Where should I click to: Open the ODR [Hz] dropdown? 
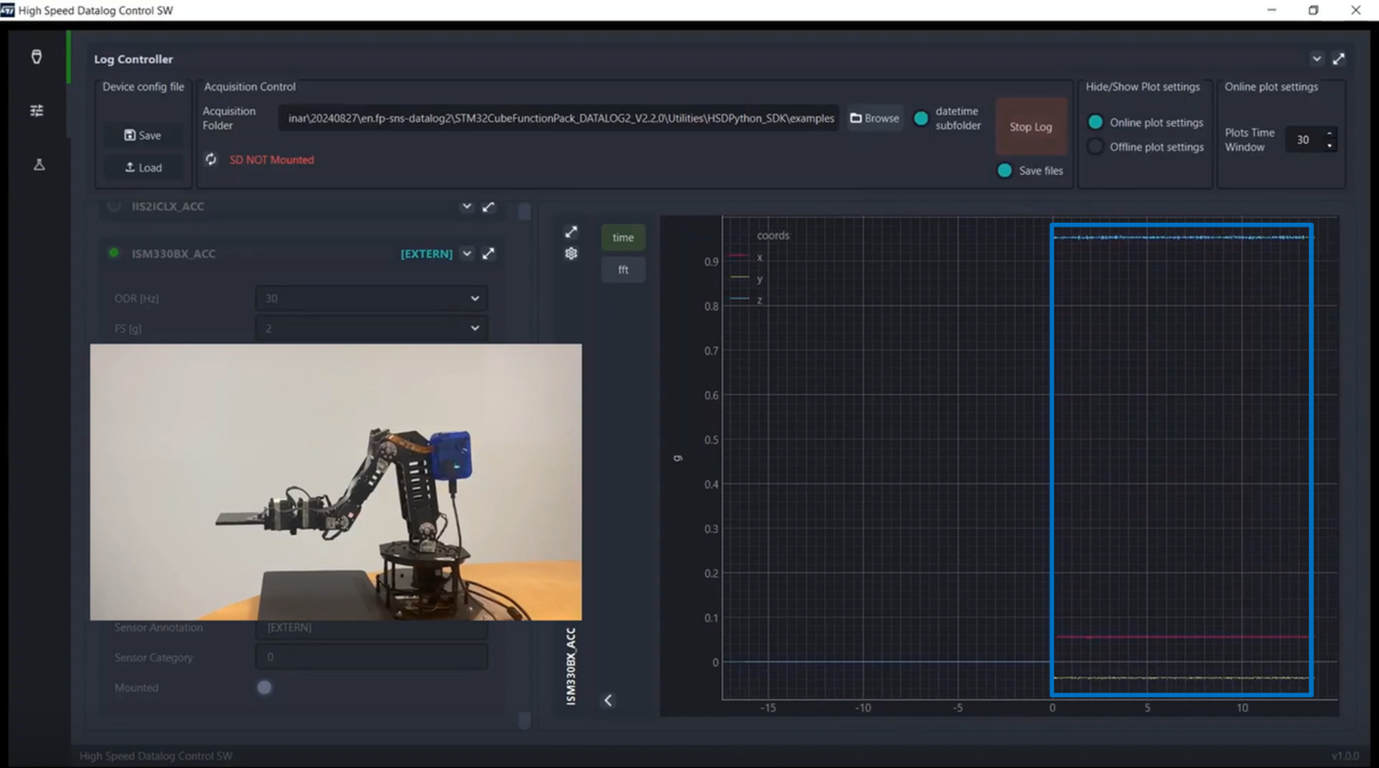(x=371, y=298)
